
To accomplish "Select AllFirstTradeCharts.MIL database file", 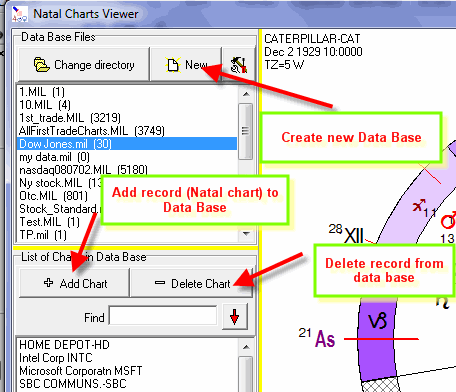I will (x=92, y=131).
